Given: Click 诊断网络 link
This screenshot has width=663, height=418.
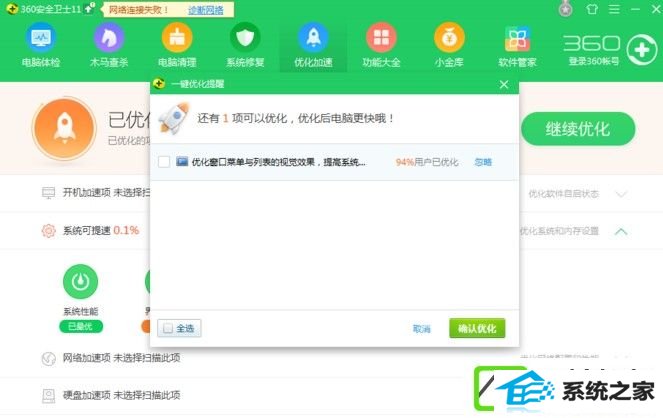Looking at the screenshot, I should [x=205, y=10].
